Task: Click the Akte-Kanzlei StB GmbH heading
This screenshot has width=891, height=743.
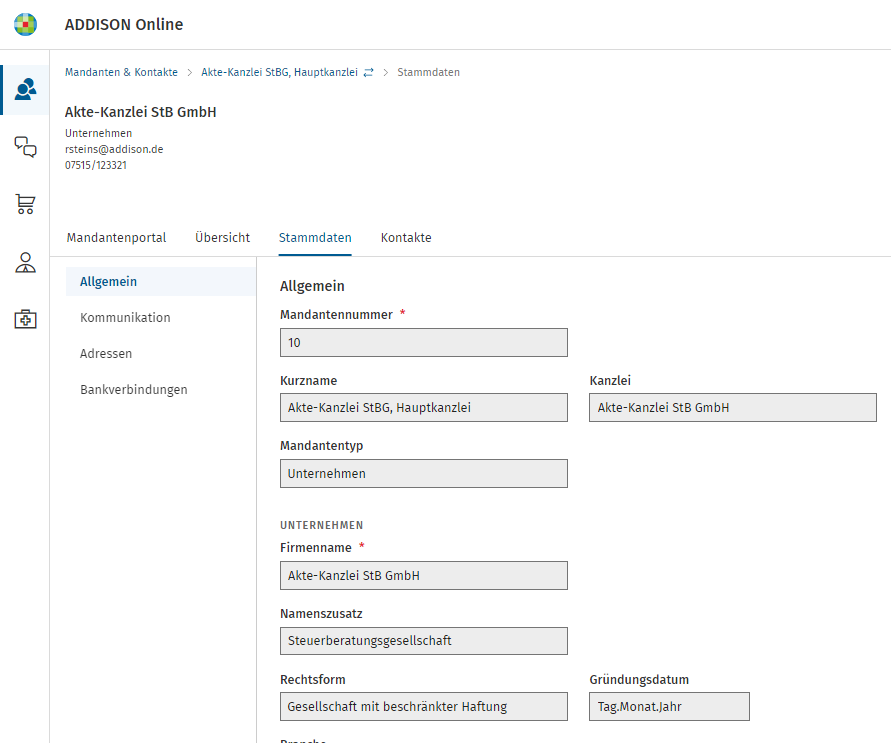Action: click(140, 112)
